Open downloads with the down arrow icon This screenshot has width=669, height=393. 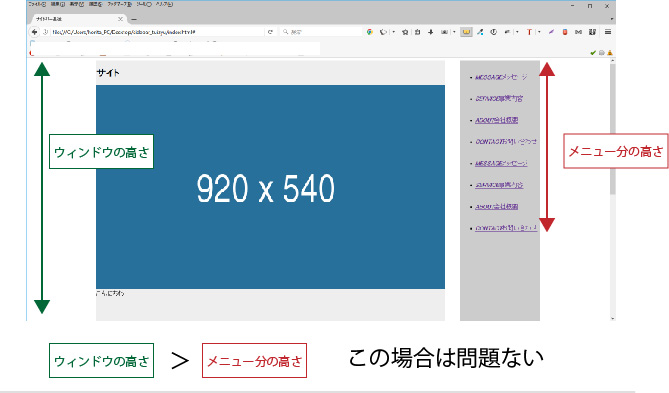tap(430, 32)
